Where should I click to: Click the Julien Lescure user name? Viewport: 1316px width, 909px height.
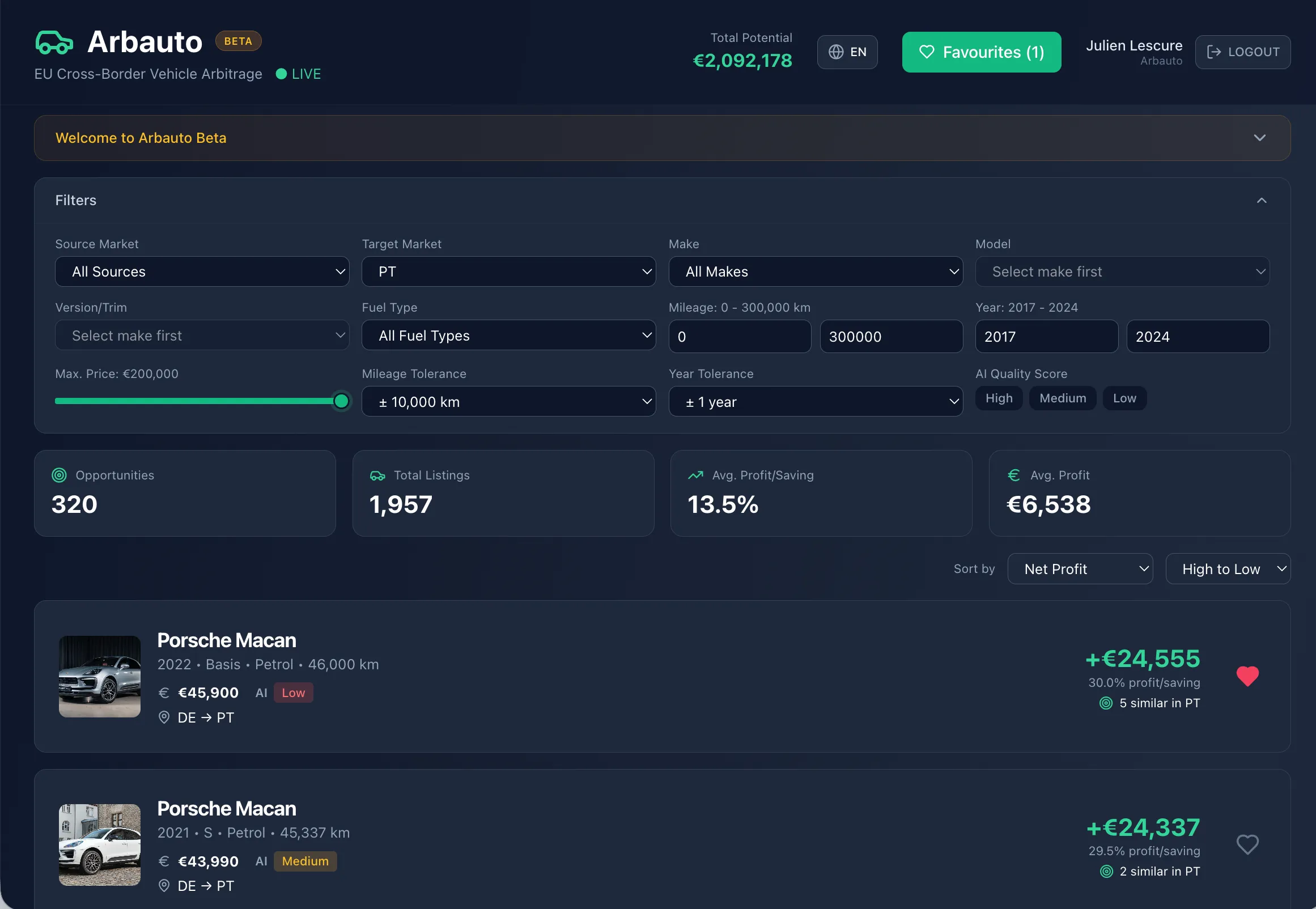(x=1134, y=45)
